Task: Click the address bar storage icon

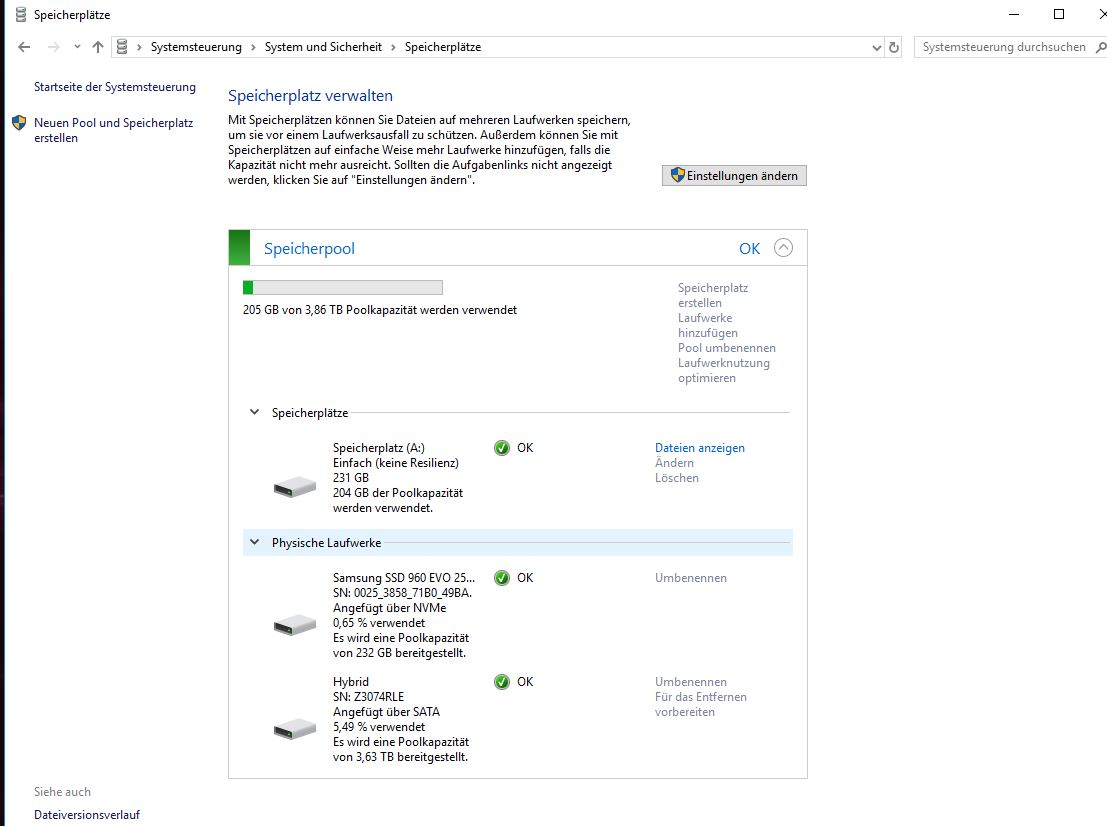Action: (122, 47)
